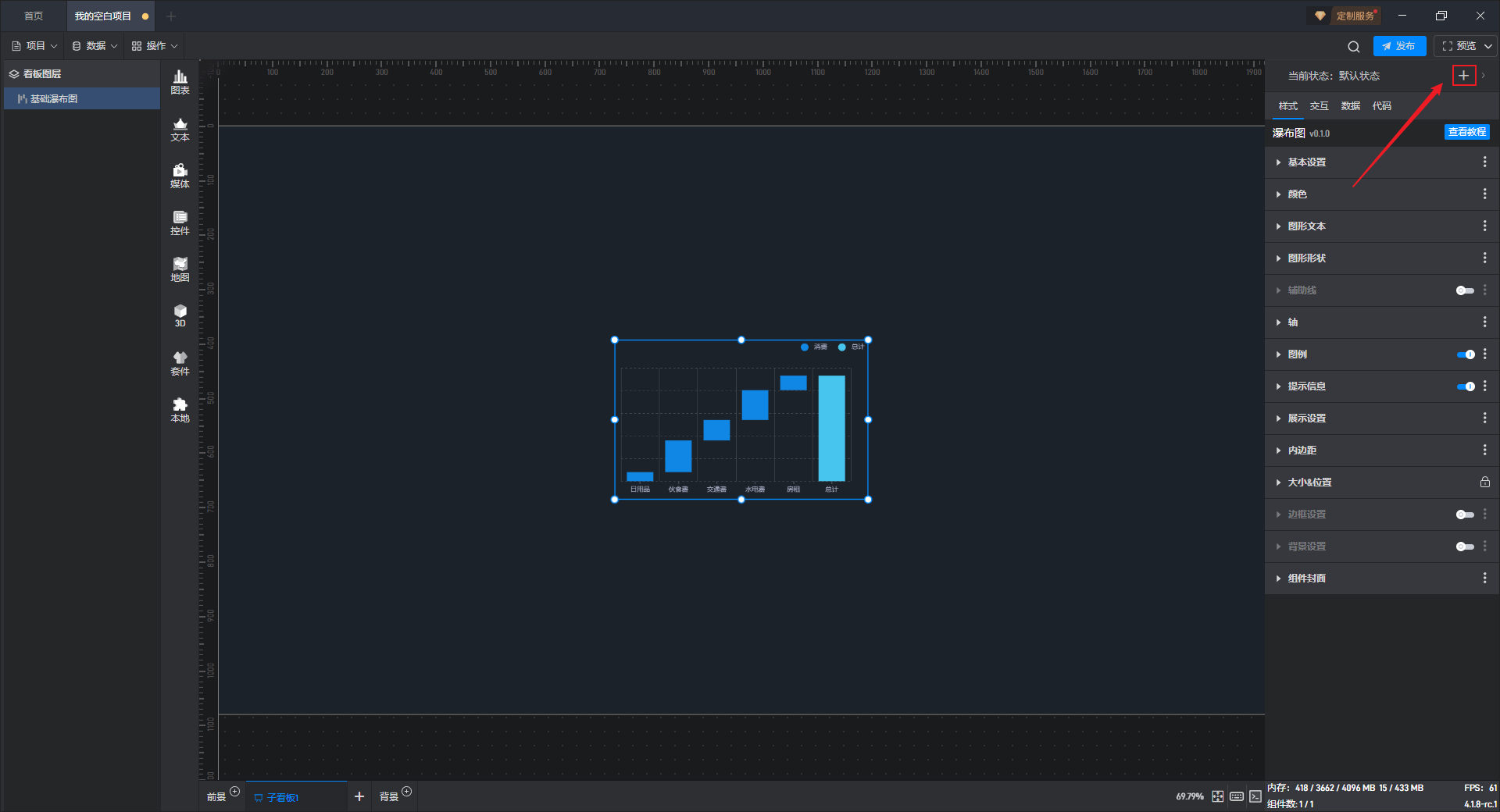Click the 69.79% zoom level value
The height and width of the screenshot is (812, 1500).
click(x=1189, y=796)
